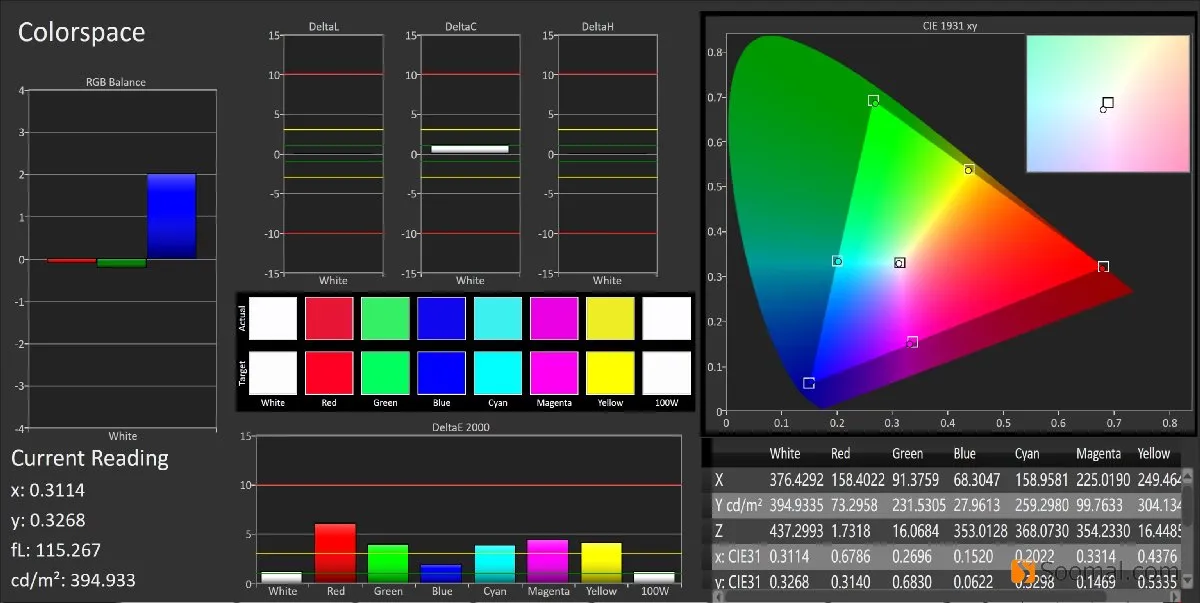This screenshot has height=603, width=1200.
Task: Click the green primary marker on CIE chart
Action: click(873, 101)
